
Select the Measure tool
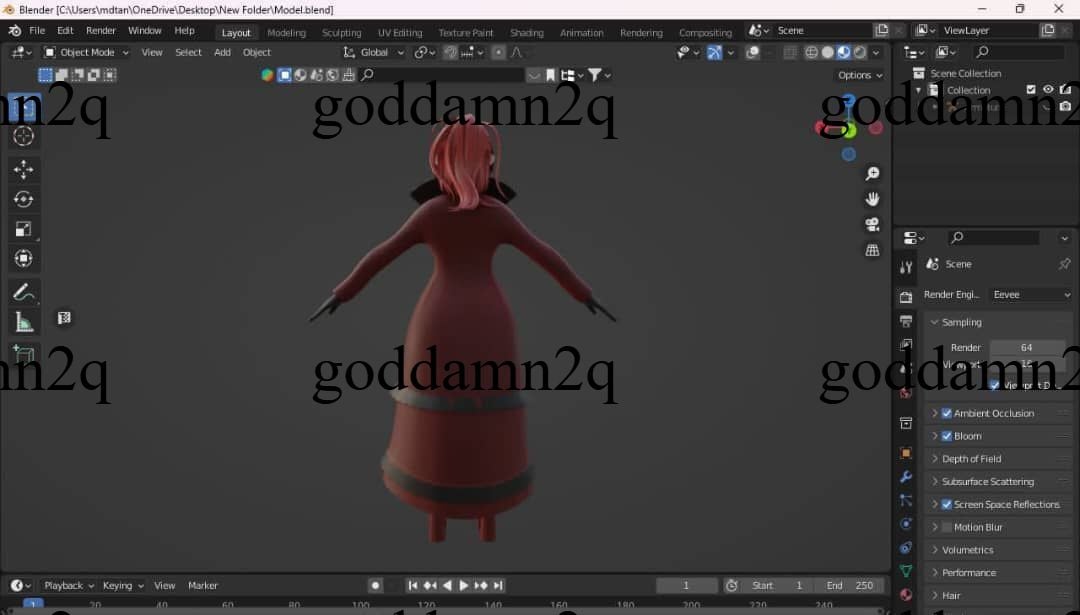(x=23, y=322)
